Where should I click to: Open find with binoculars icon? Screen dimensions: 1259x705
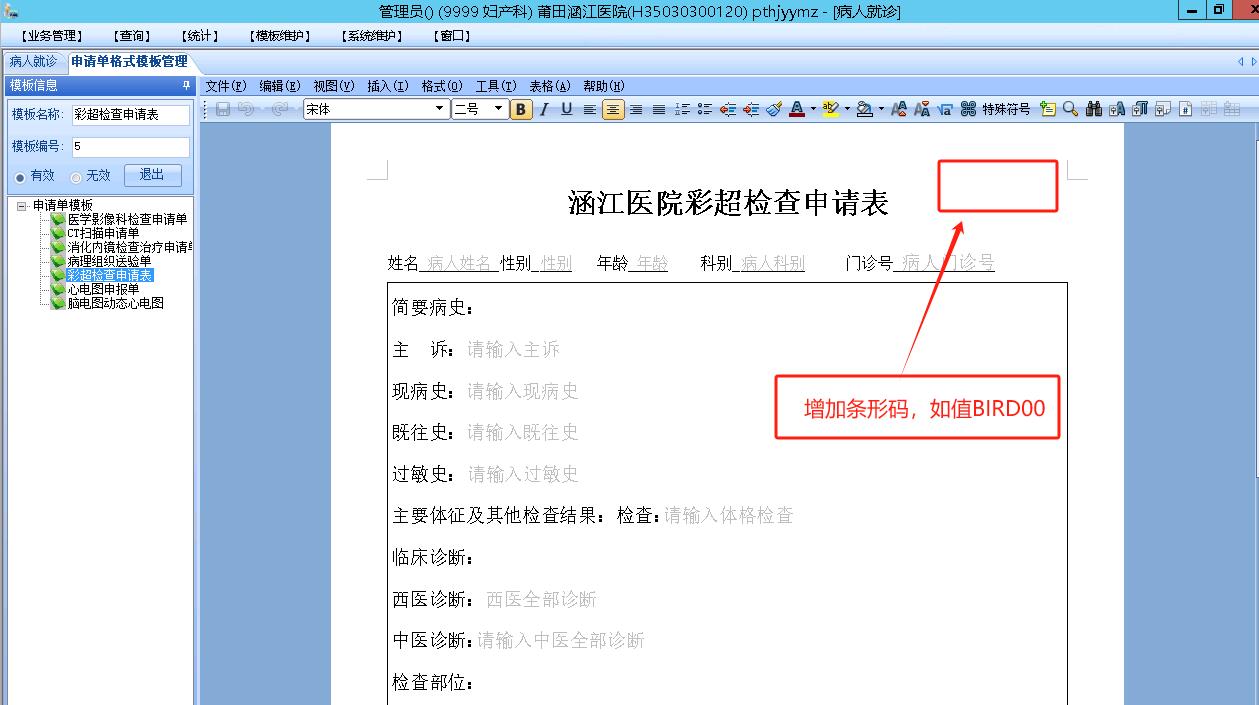point(1094,109)
